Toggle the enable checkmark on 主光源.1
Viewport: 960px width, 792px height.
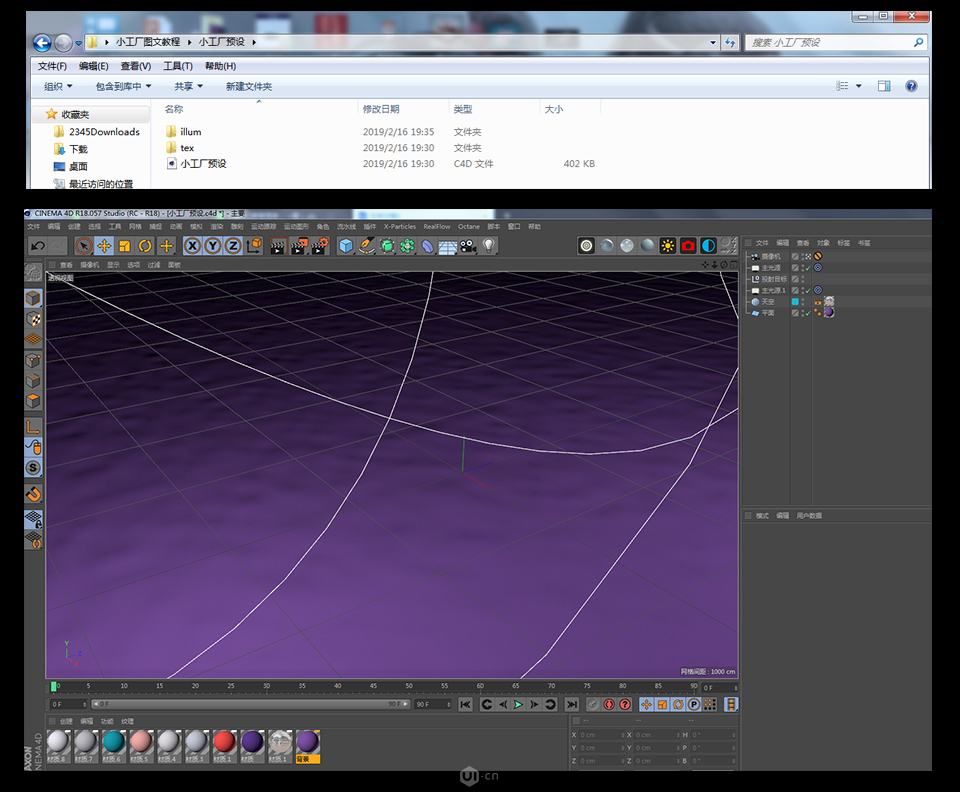[808, 289]
